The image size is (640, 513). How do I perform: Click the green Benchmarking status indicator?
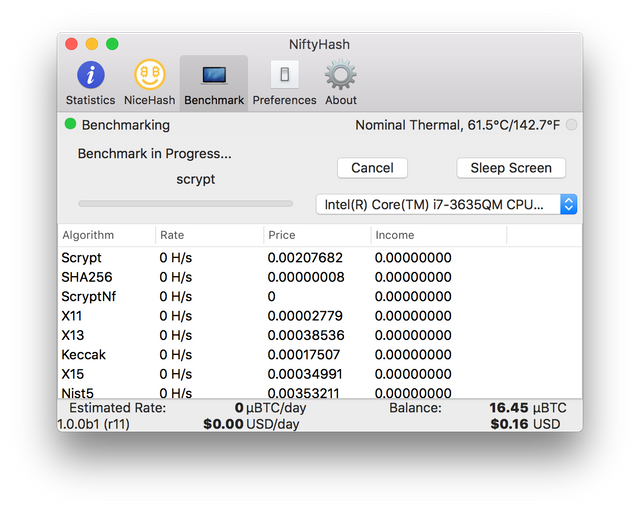click(71, 124)
